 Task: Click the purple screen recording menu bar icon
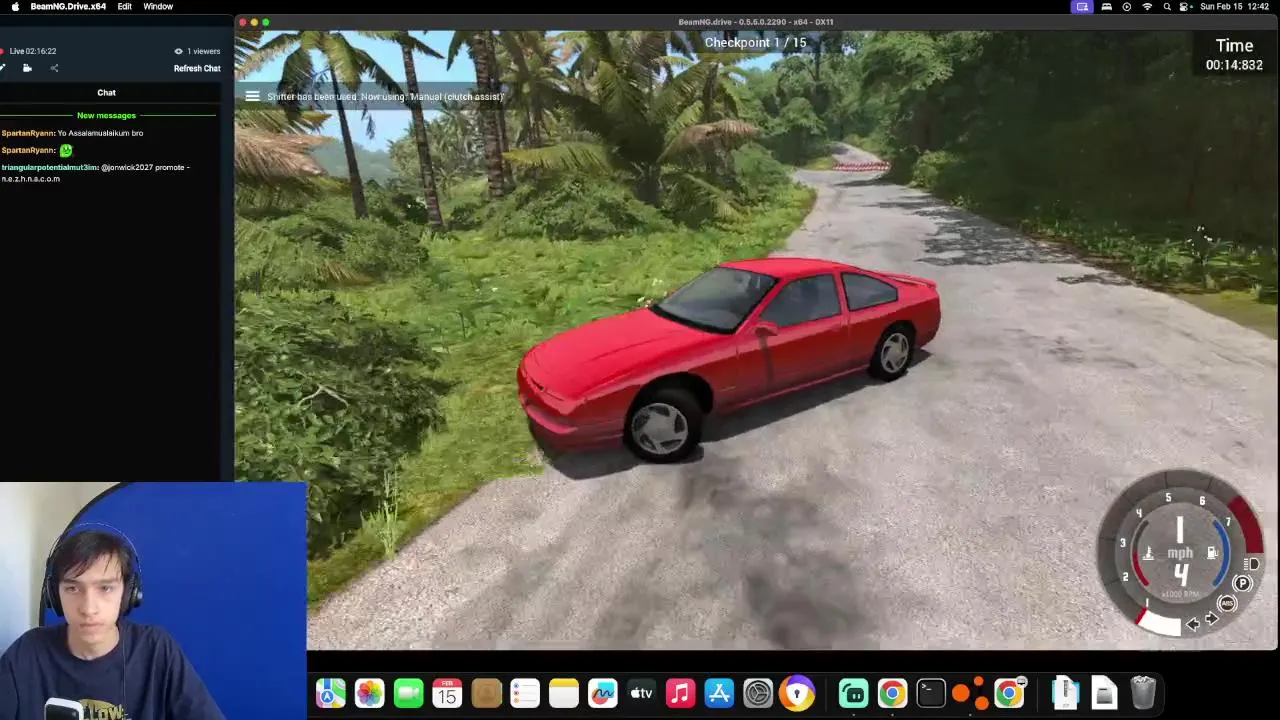(1082, 6)
